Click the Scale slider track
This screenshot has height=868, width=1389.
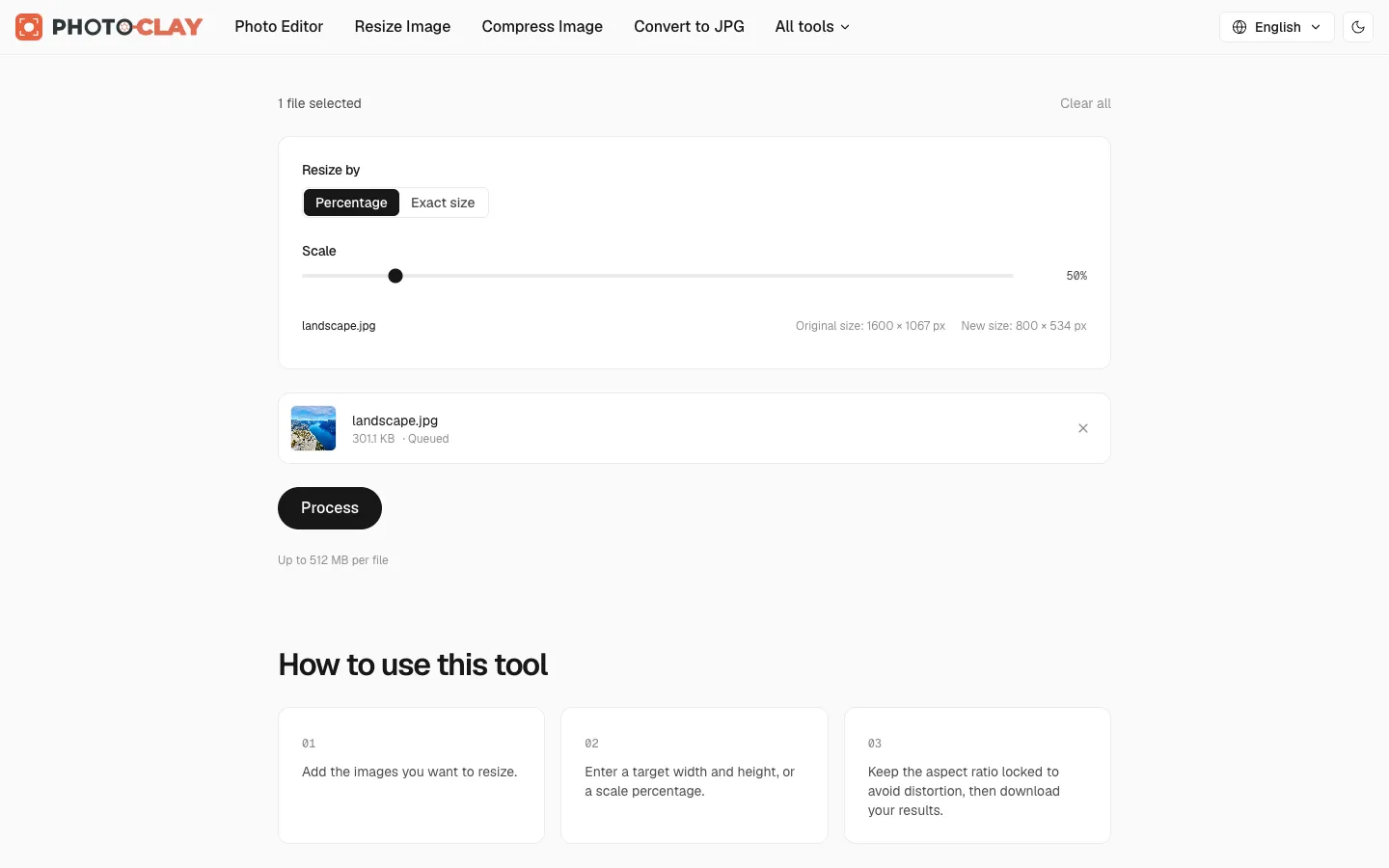click(658, 276)
